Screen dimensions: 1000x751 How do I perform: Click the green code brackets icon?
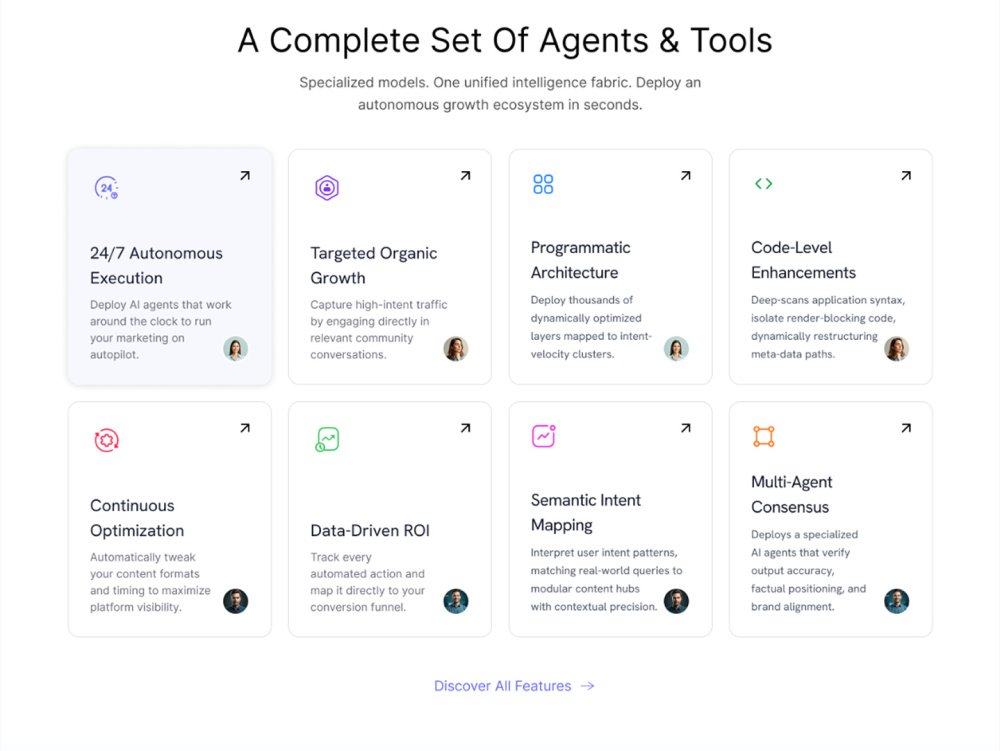(763, 184)
